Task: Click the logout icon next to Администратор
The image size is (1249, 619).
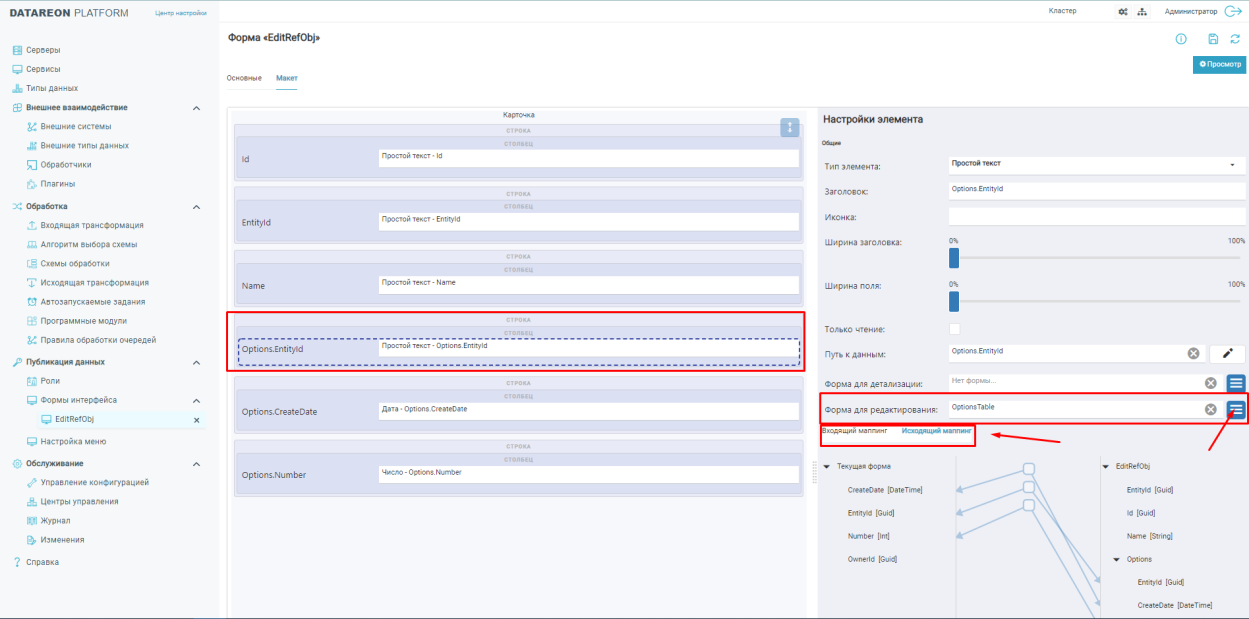Action: pyautogui.click(x=1232, y=11)
